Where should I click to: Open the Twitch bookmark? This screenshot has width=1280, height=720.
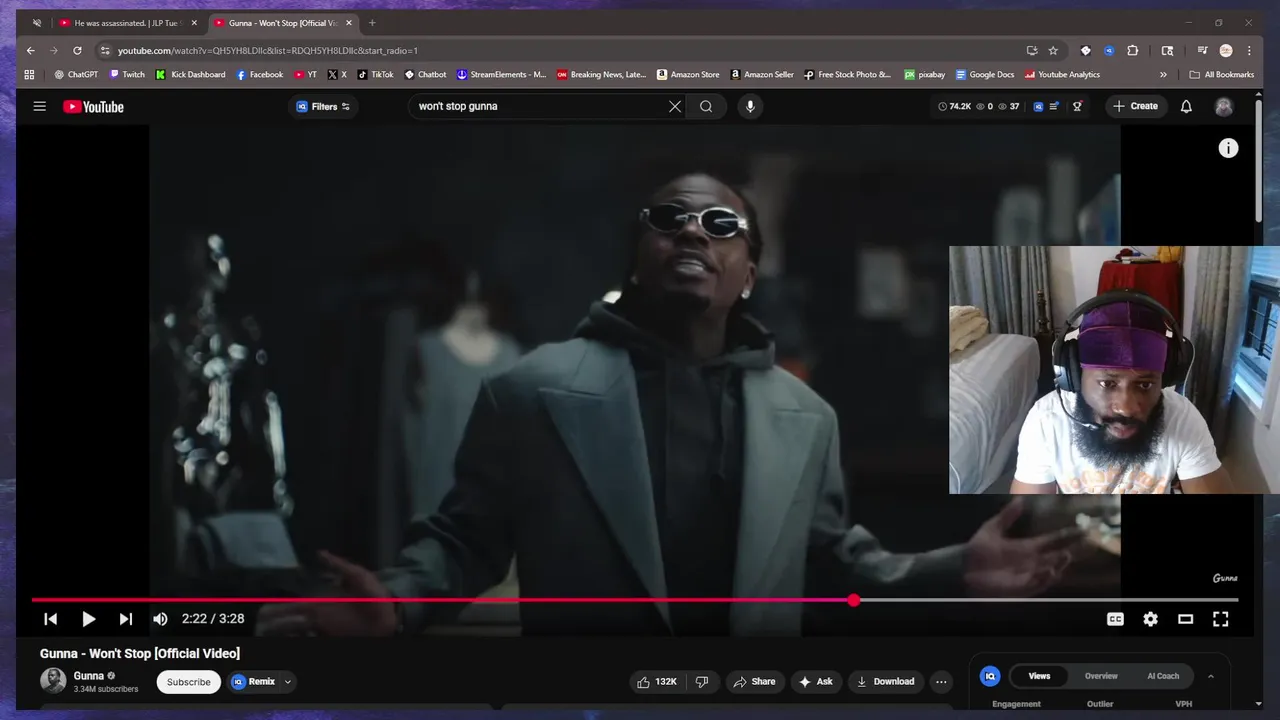(x=127, y=74)
